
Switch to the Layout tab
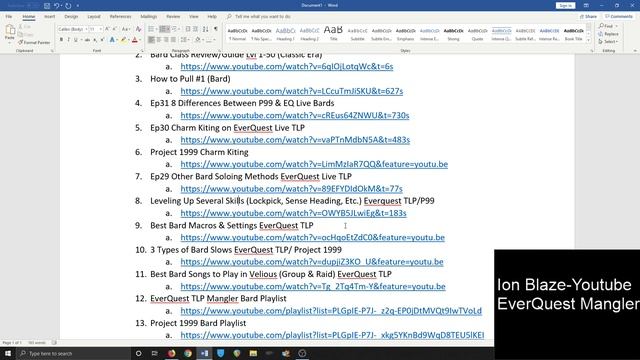[x=94, y=16]
